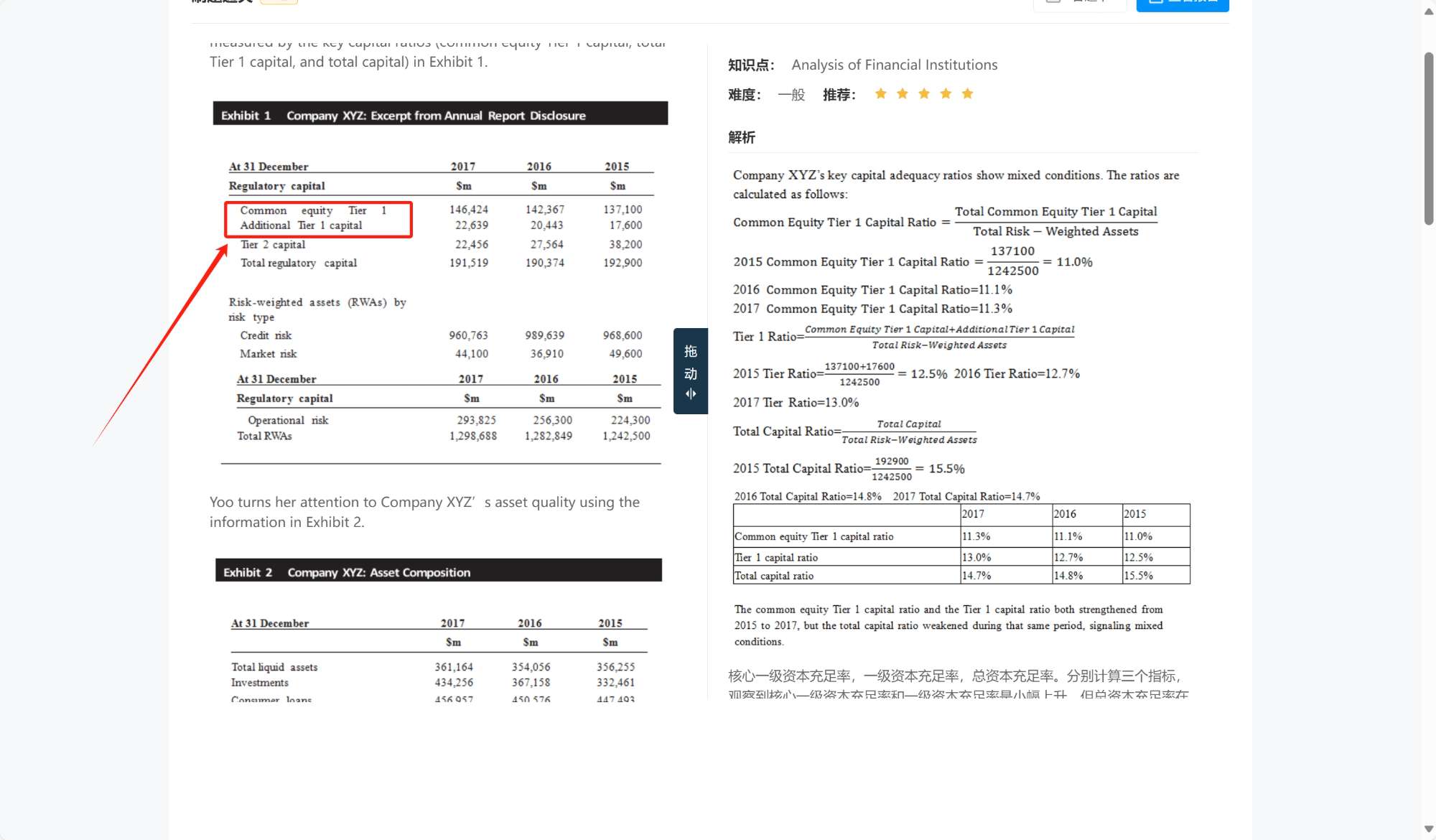The height and width of the screenshot is (840, 1436).
Task: Click the second recommendation star
Action: (x=903, y=94)
